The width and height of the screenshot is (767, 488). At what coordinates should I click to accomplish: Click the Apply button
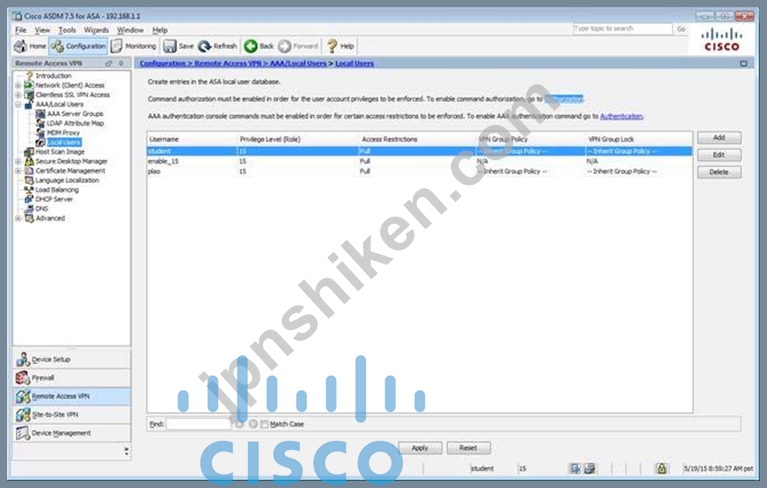(420, 448)
